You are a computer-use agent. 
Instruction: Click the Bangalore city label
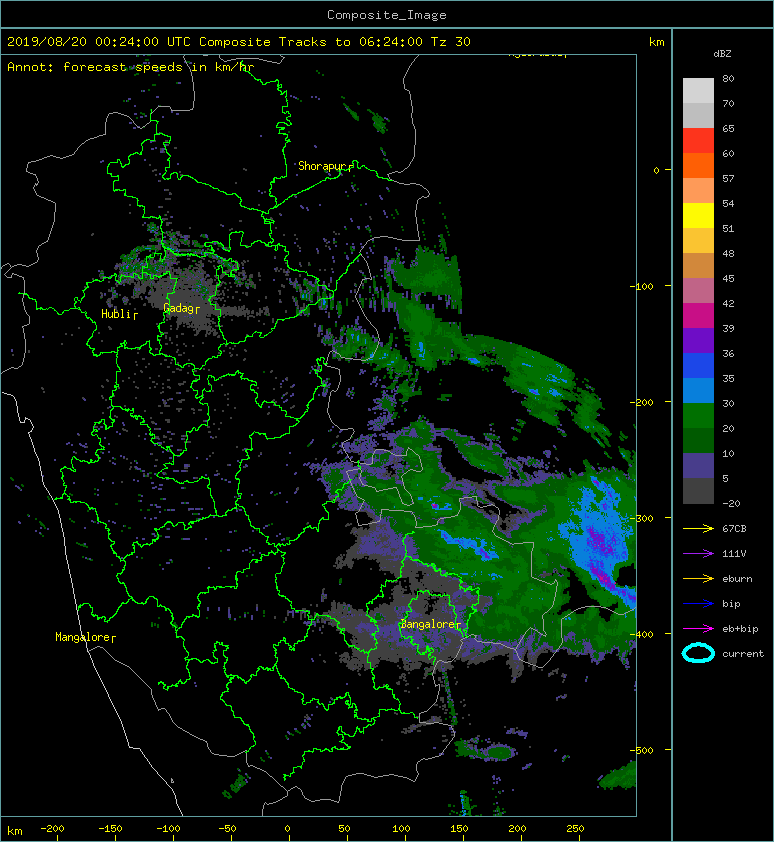[x=428, y=625]
